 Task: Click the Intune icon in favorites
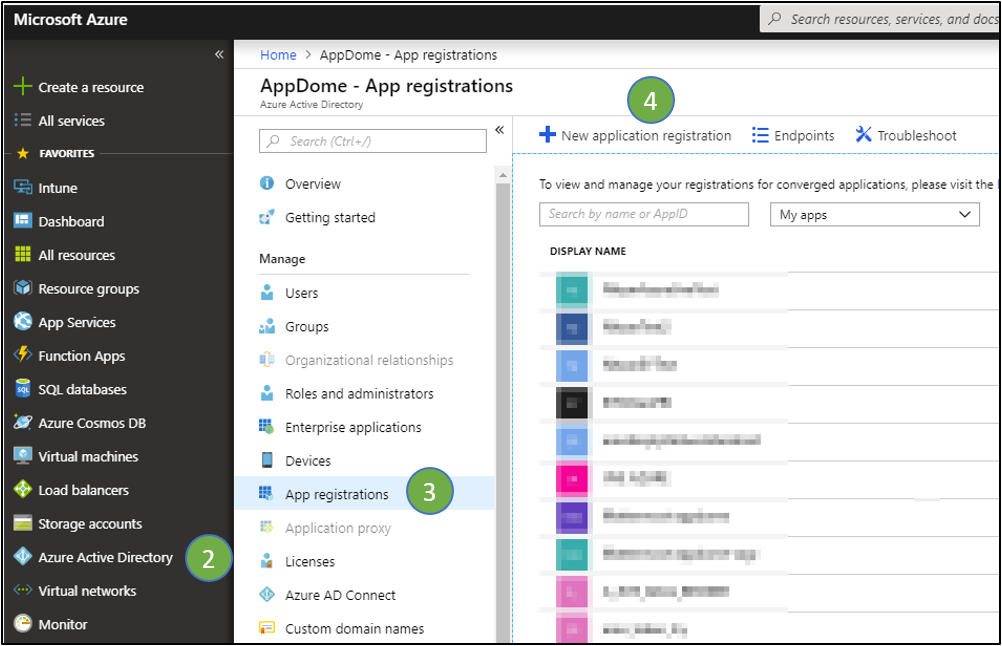[x=22, y=188]
